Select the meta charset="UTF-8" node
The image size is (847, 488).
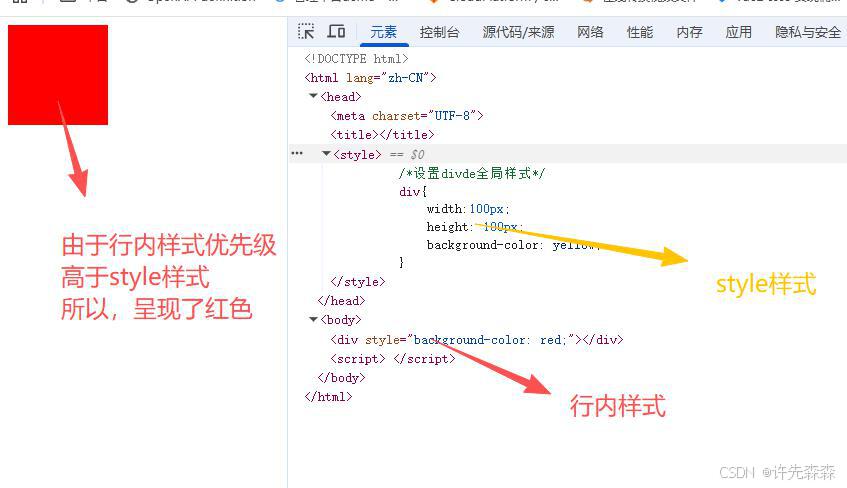[407, 116]
